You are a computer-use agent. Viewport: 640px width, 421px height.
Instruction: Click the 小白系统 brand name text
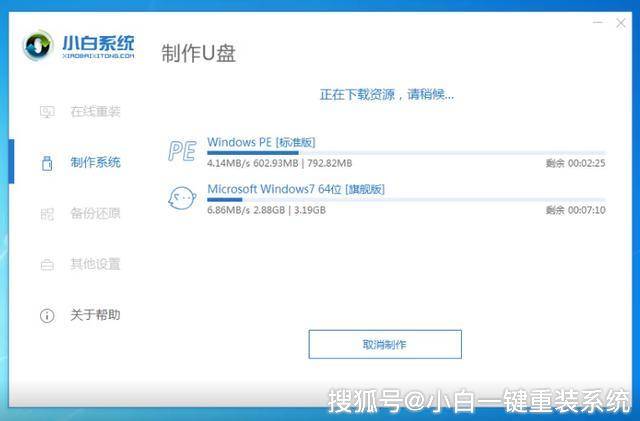tap(98, 43)
